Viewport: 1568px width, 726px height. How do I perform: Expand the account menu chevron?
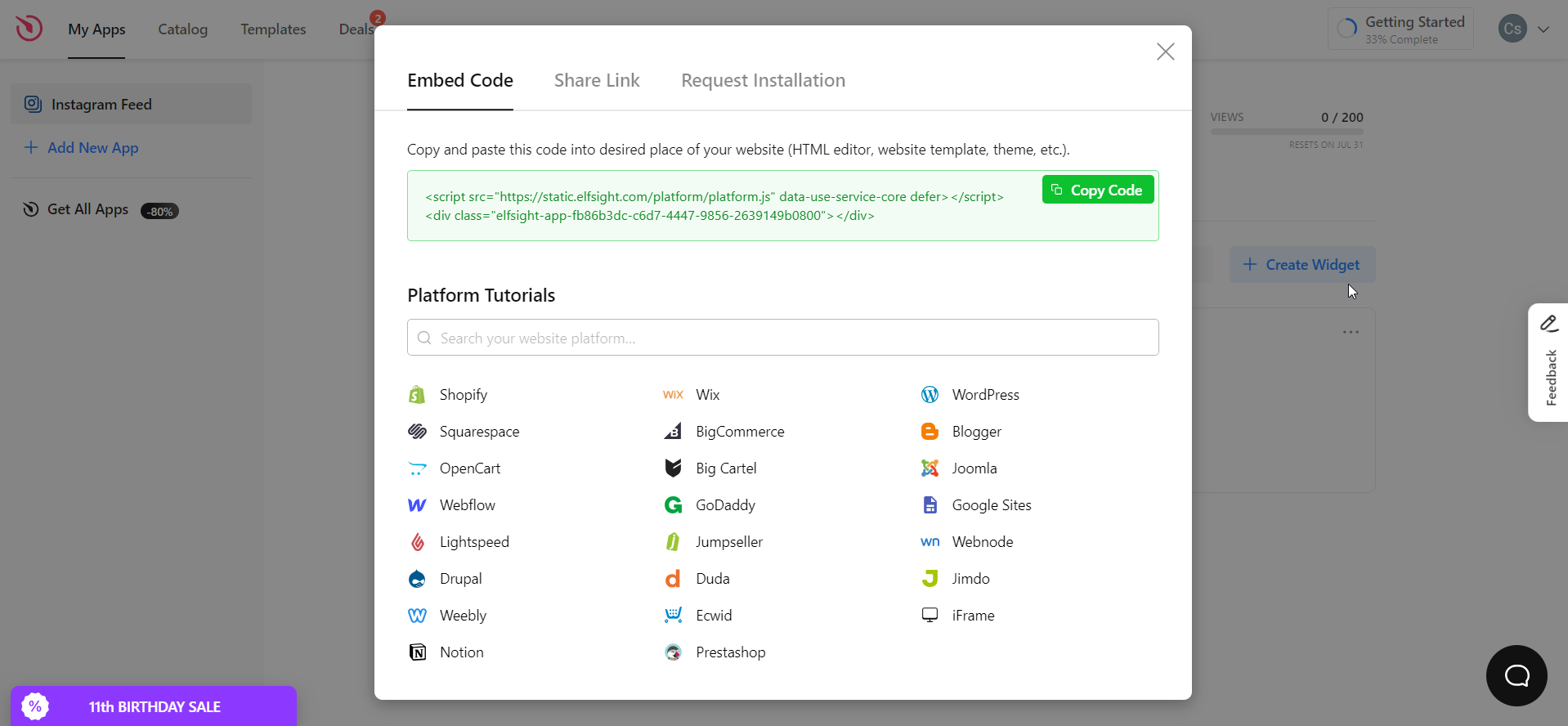coord(1543,29)
